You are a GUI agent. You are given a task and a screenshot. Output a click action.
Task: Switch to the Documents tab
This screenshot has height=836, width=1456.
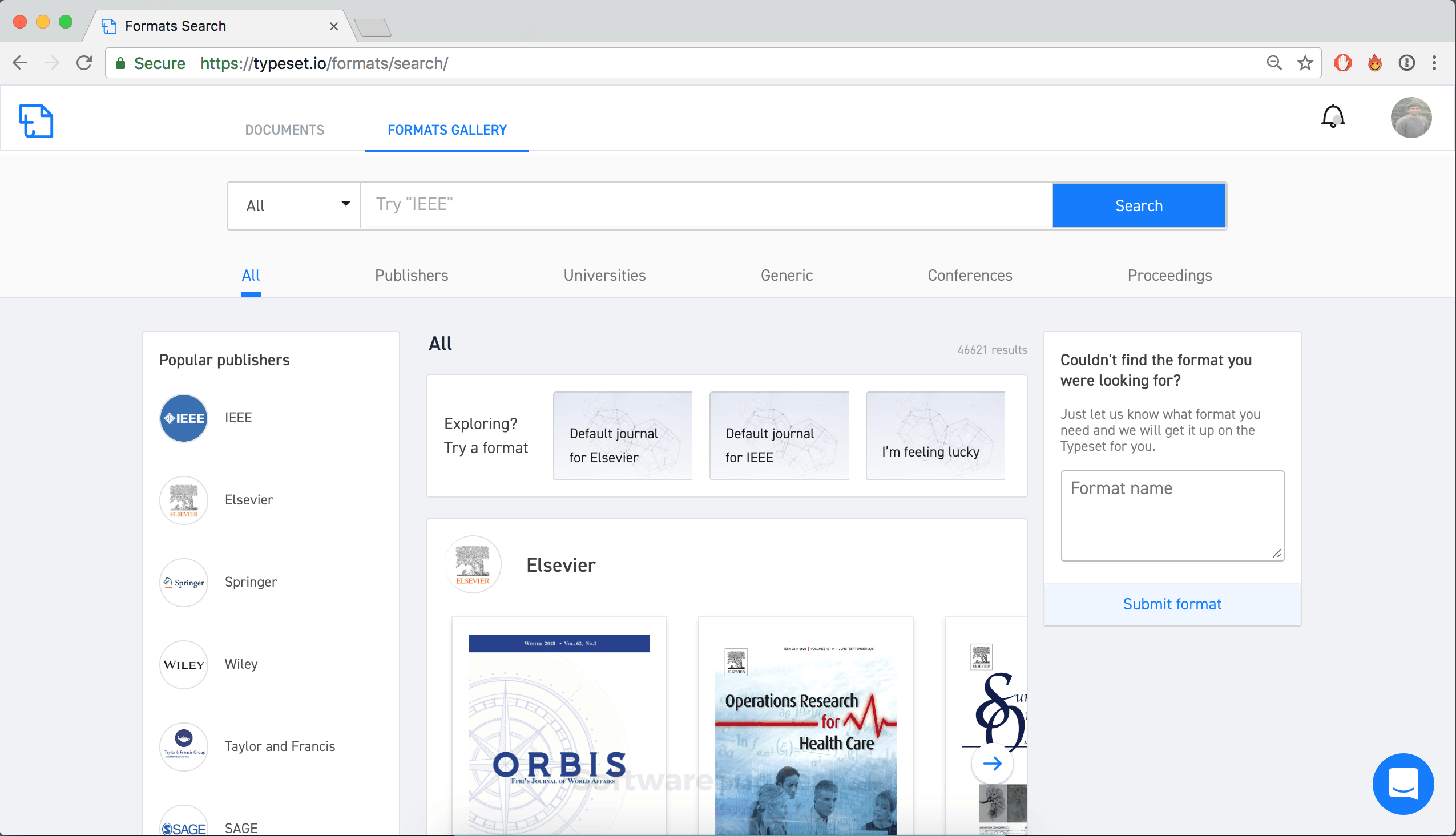coord(285,130)
